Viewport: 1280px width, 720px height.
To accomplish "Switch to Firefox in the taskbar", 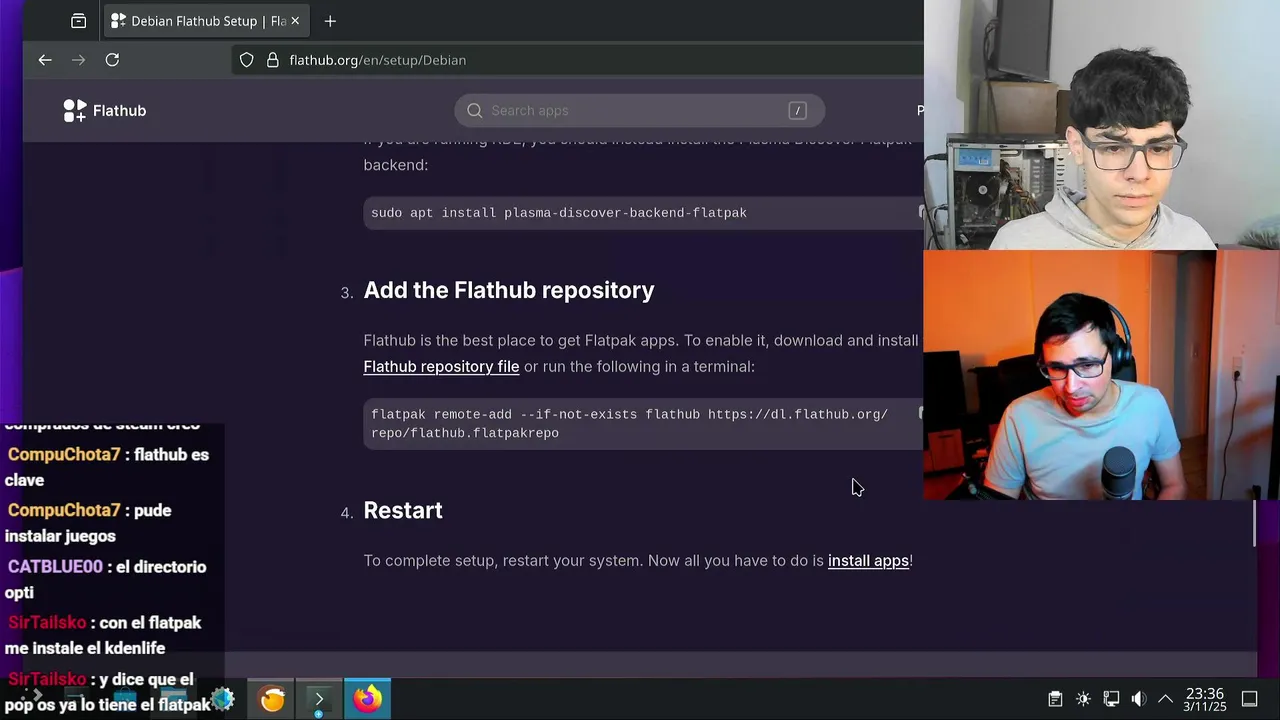I will point(367,699).
